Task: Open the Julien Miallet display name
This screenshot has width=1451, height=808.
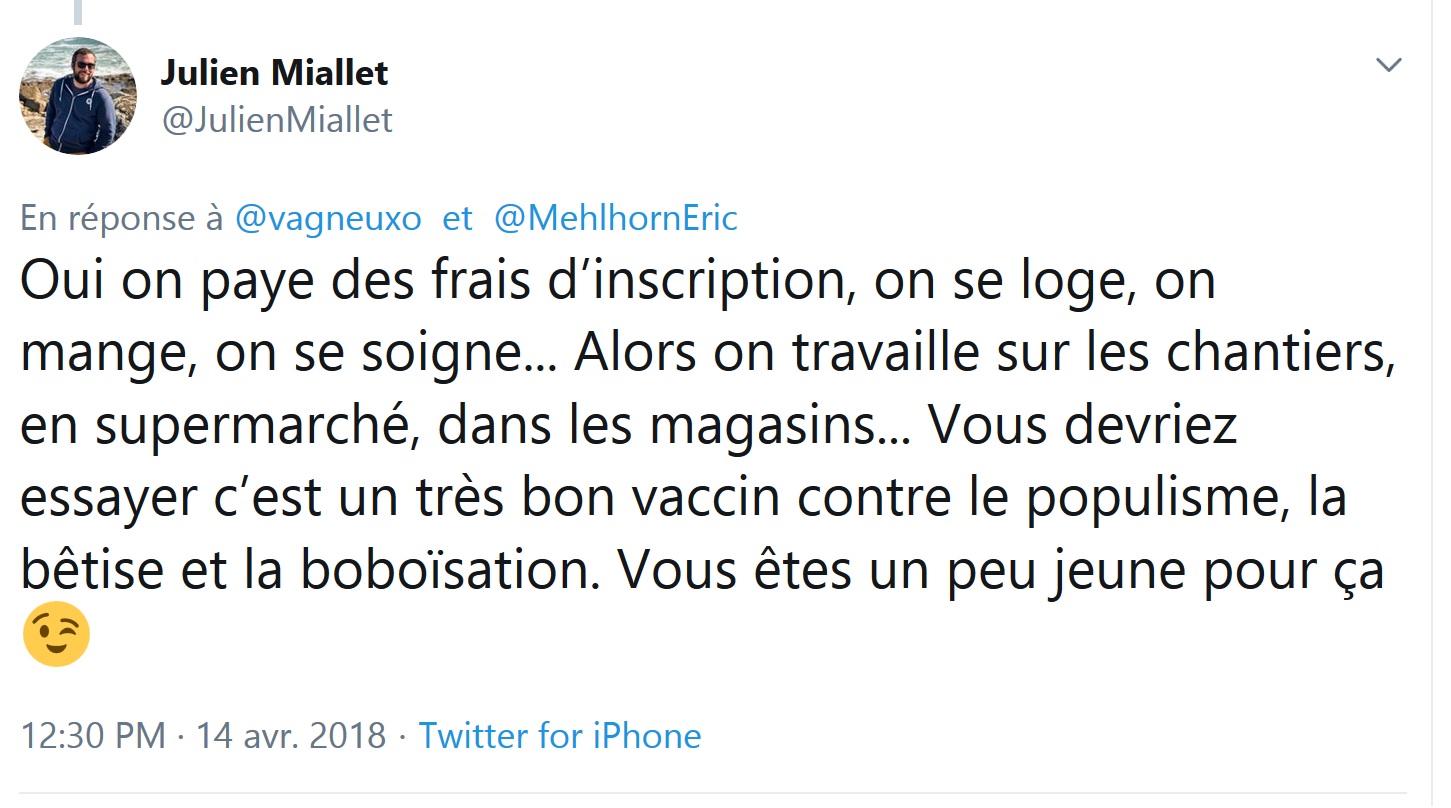Action: click(274, 73)
